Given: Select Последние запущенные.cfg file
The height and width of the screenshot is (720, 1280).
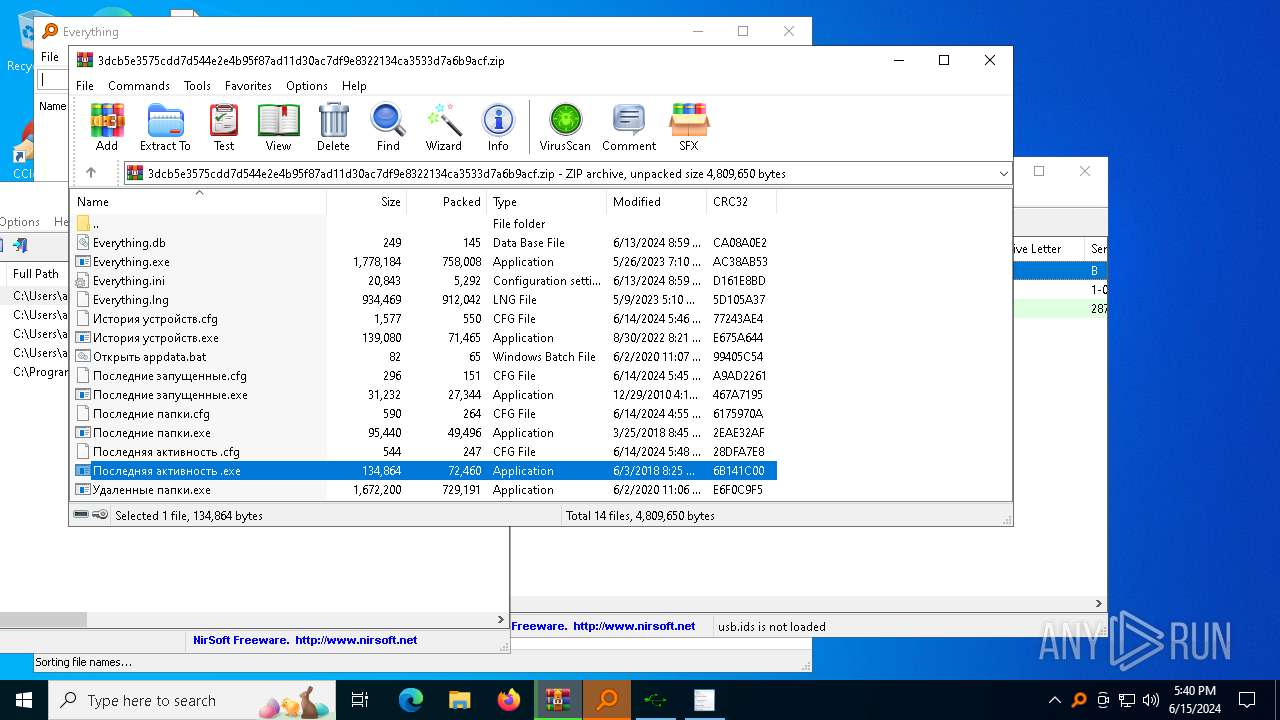Looking at the screenshot, I should point(424,376).
